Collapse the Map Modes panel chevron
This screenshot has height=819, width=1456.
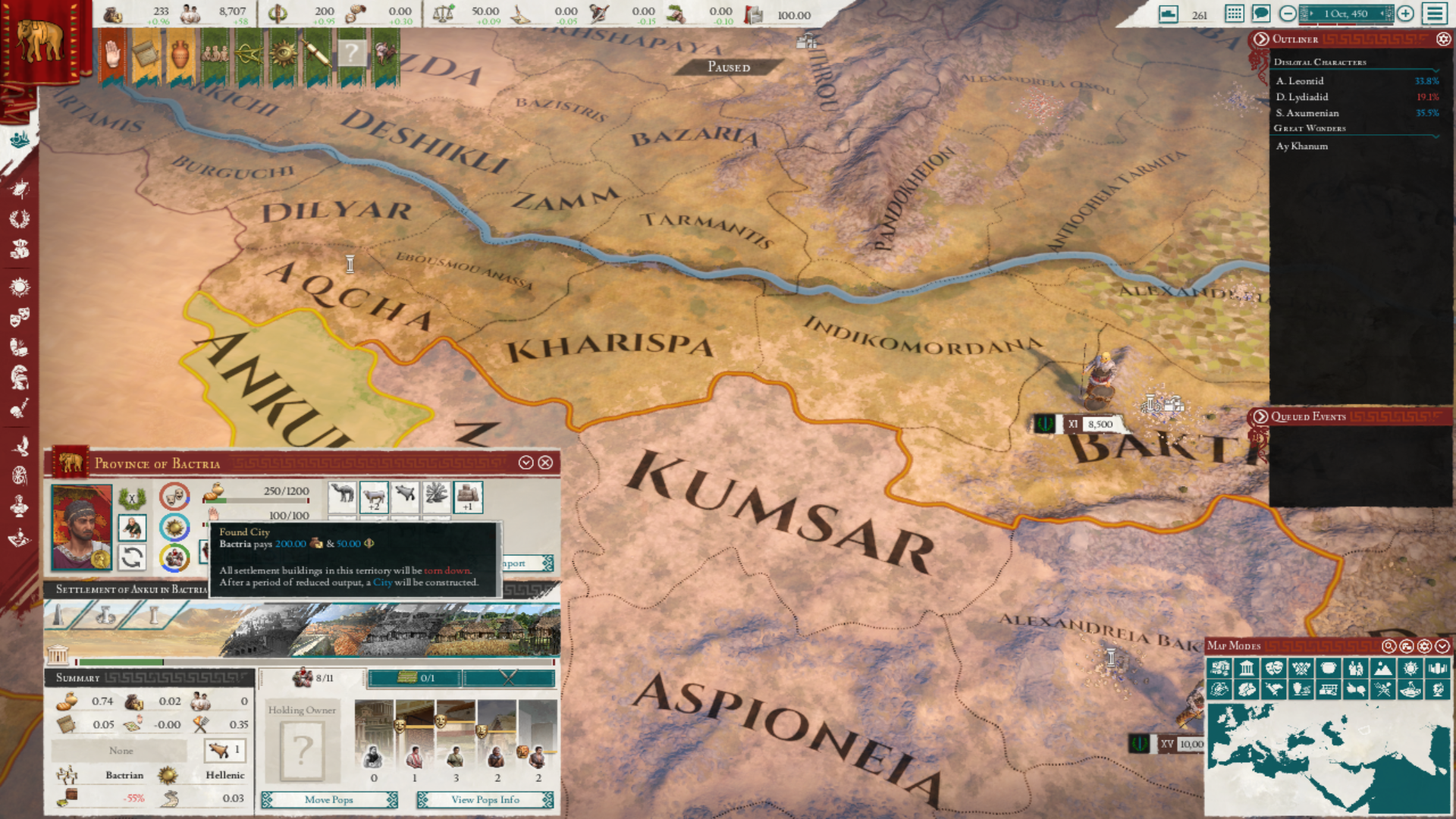click(1442, 646)
